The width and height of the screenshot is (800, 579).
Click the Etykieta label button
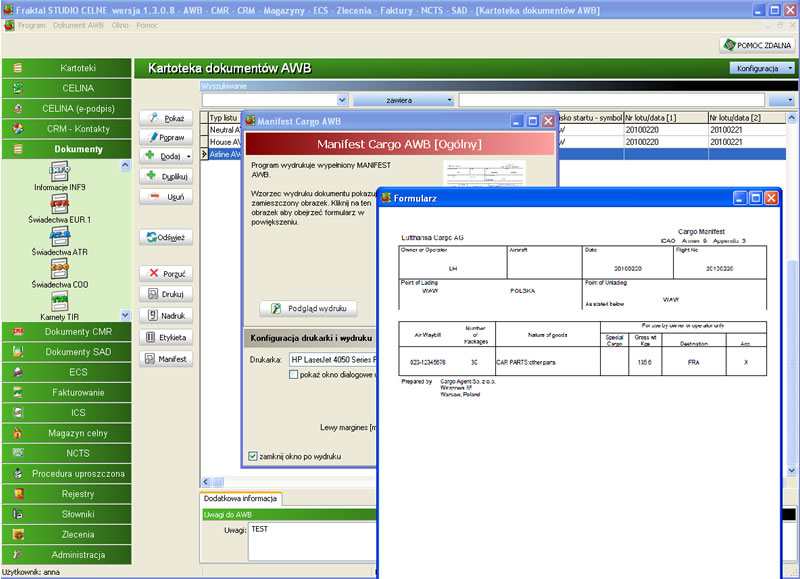166,337
